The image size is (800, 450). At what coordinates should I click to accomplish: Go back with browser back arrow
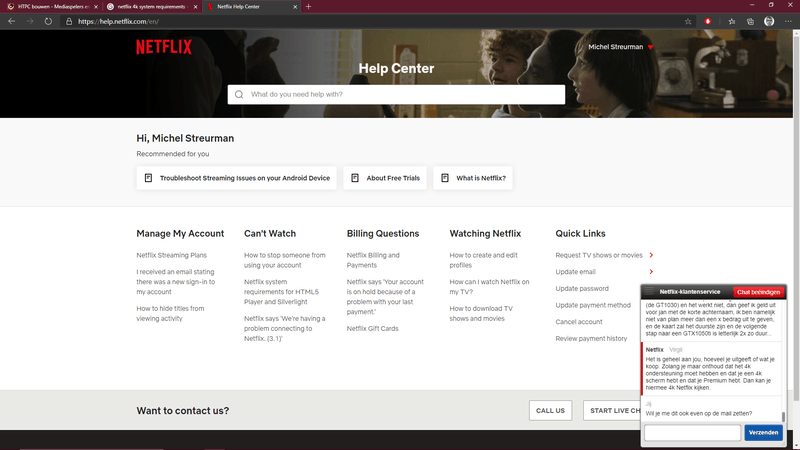coord(12,21)
